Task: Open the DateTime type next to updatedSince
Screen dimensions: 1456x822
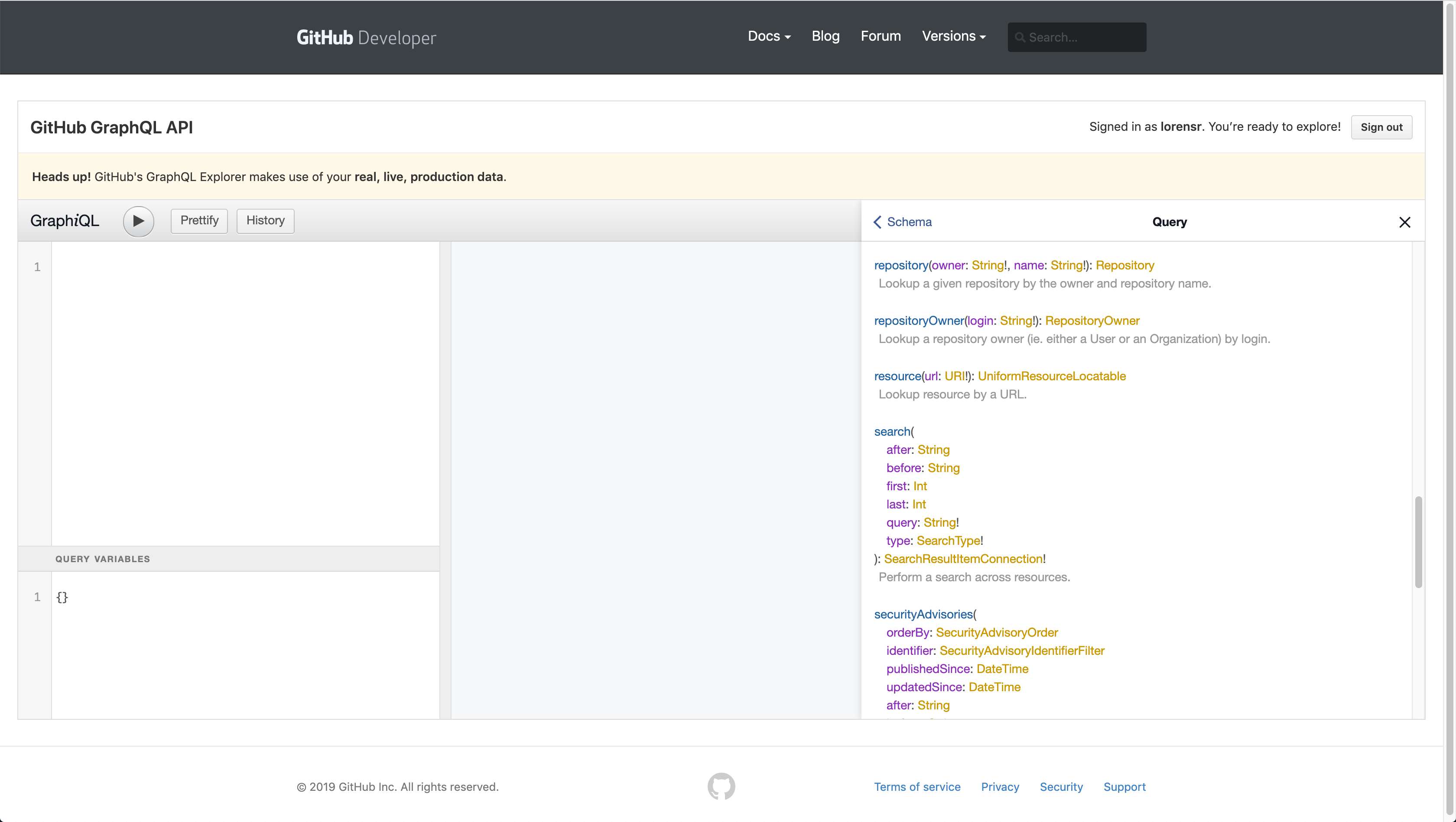Action: point(994,687)
